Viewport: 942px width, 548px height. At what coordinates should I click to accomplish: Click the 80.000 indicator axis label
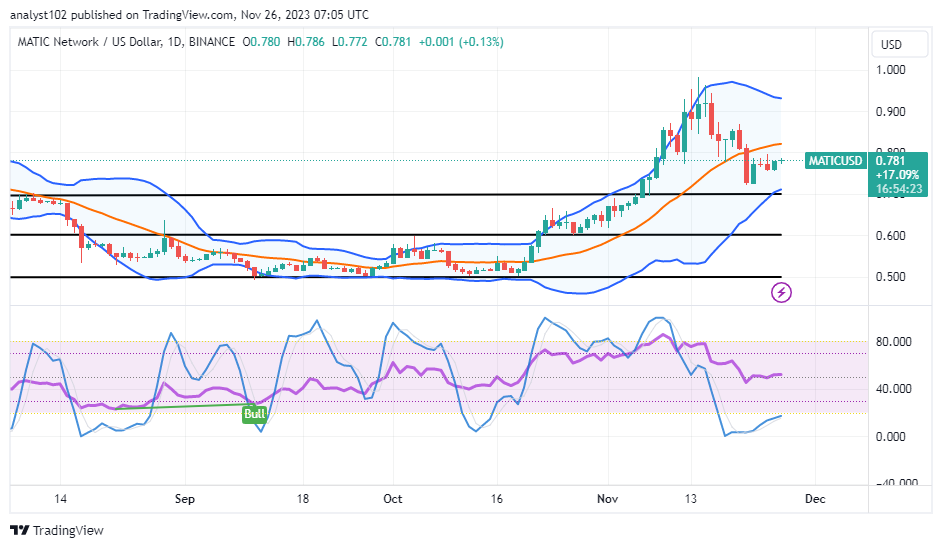(893, 342)
